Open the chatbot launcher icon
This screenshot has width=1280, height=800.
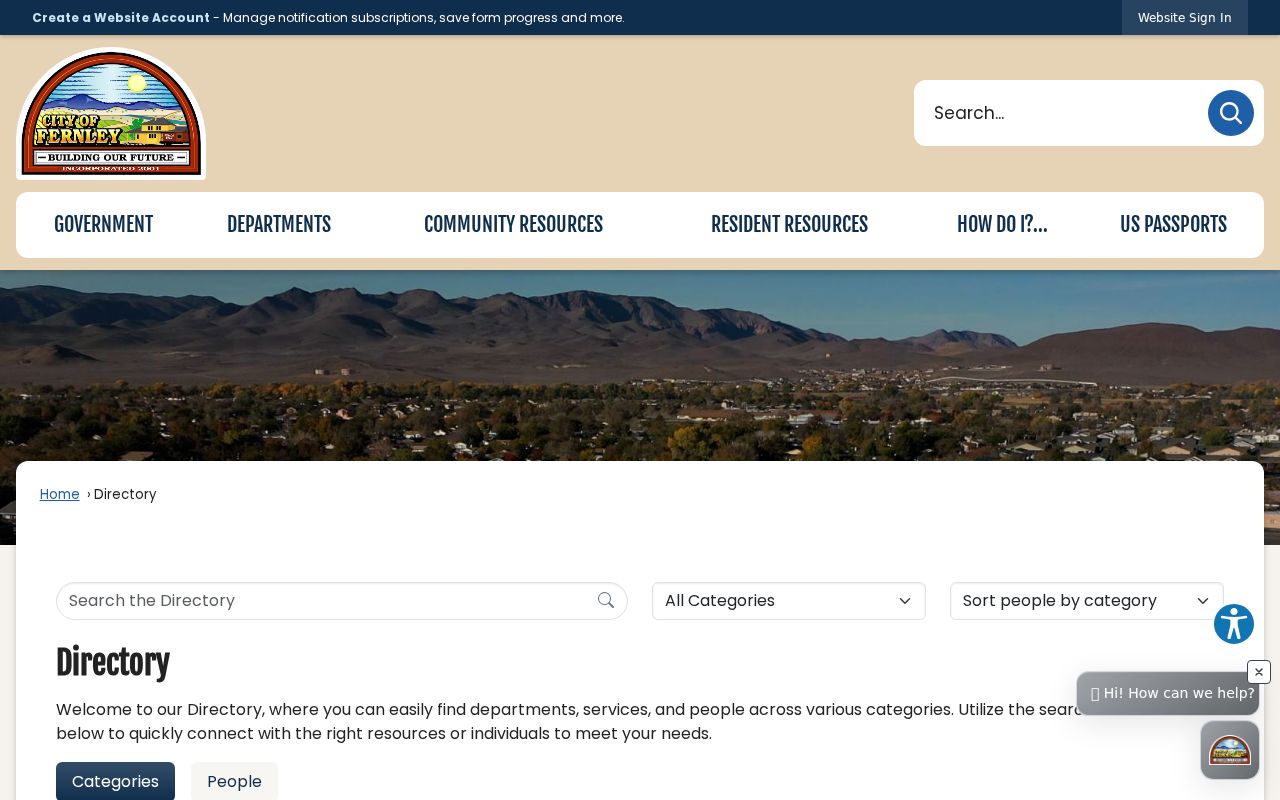click(1230, 750)
